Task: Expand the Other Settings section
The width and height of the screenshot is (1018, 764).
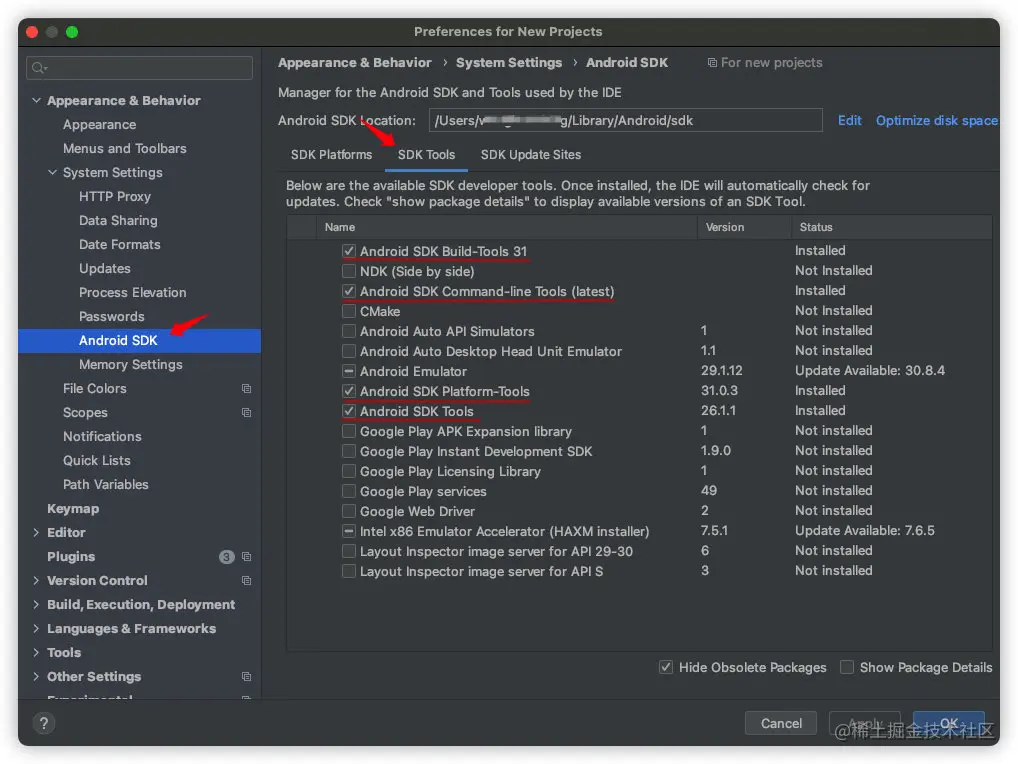Action: coord(36,676)
